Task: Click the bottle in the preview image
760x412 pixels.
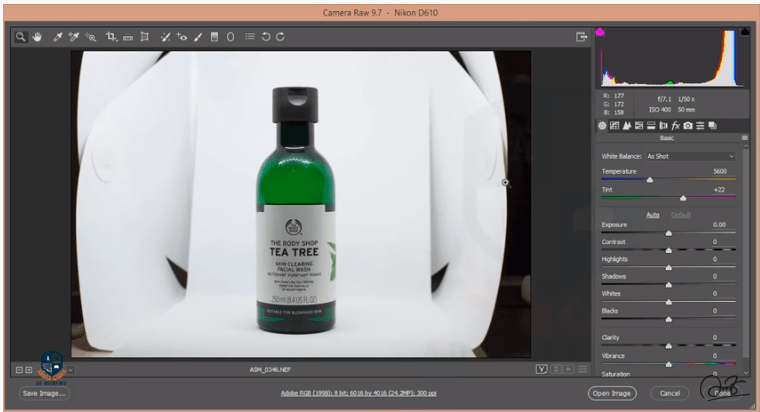Action: tap(295, 209)
